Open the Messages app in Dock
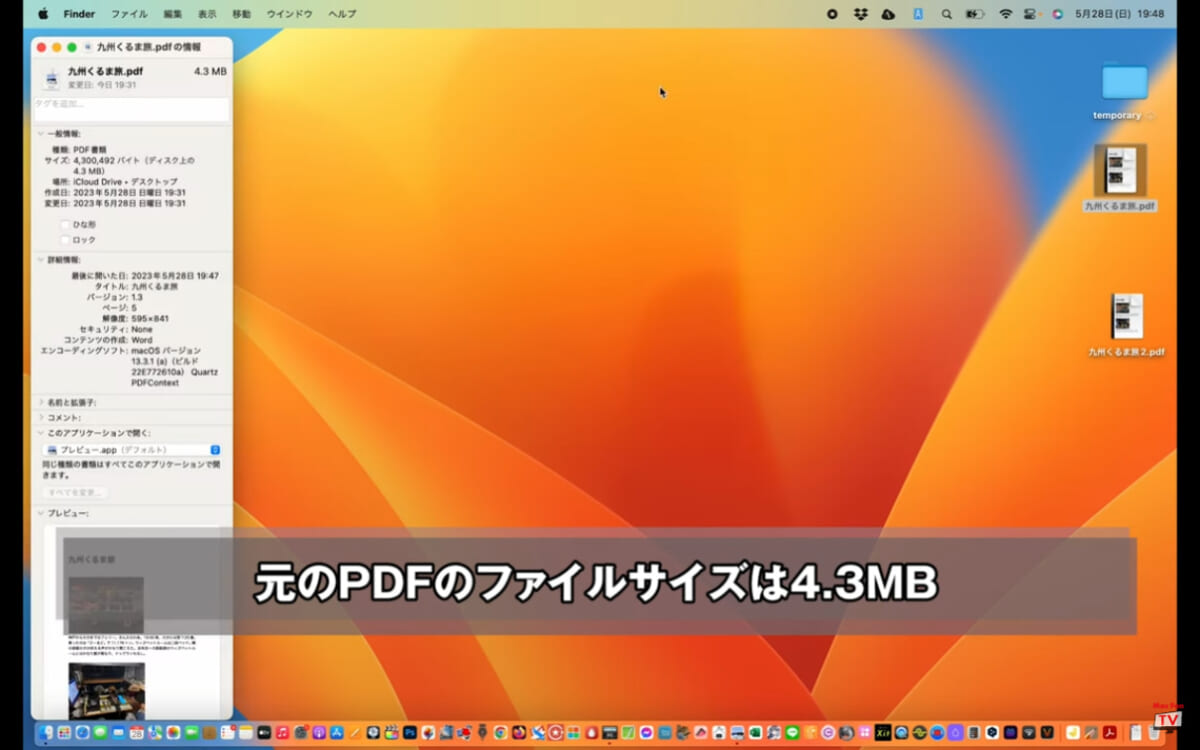Viewport: 1200px width, 750px height. 100,733
